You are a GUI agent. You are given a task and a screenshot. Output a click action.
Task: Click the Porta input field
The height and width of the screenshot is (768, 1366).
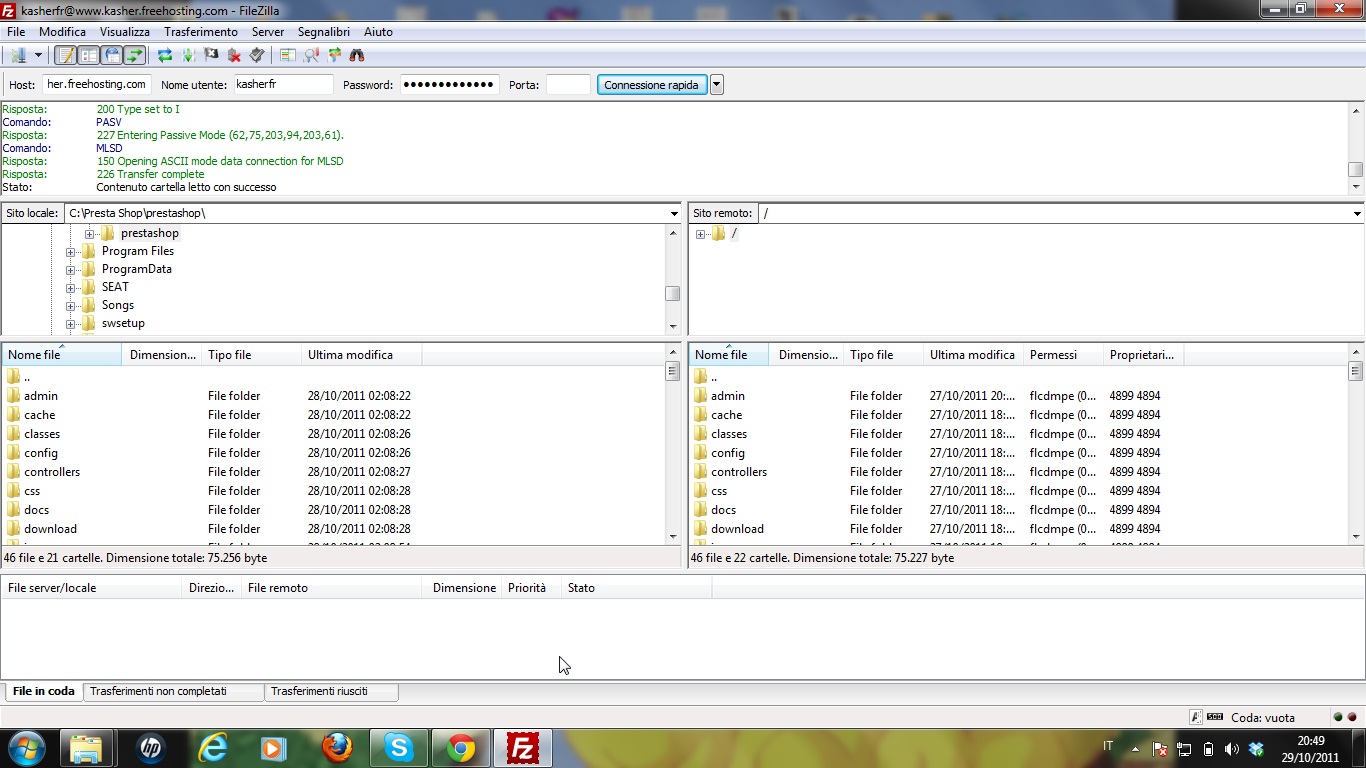[568, 85]
